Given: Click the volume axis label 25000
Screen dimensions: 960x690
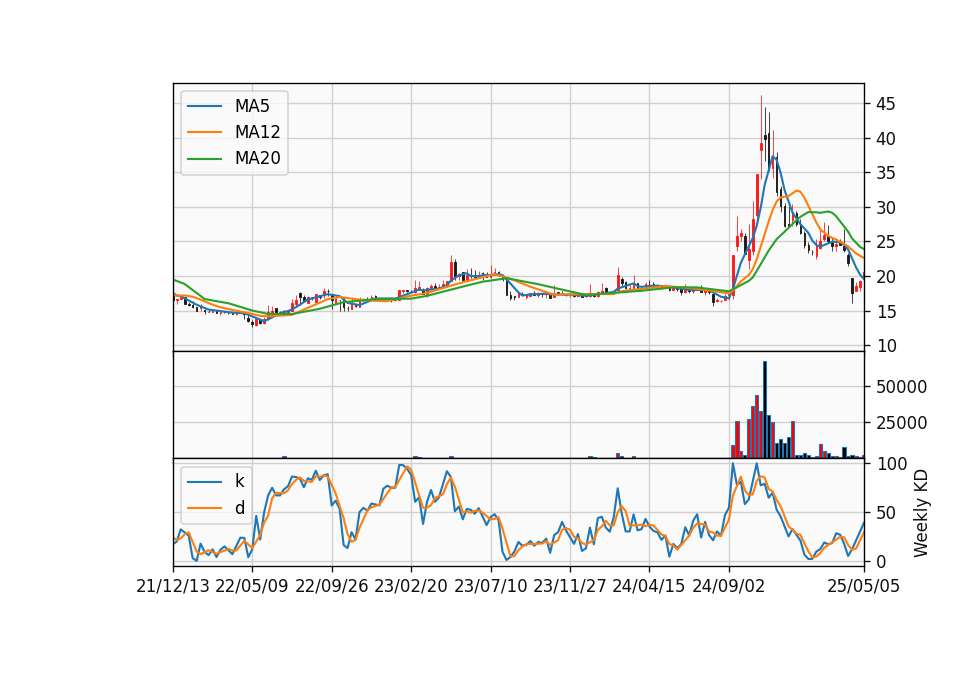Looking at the screenshot, I should coord(901,423).
